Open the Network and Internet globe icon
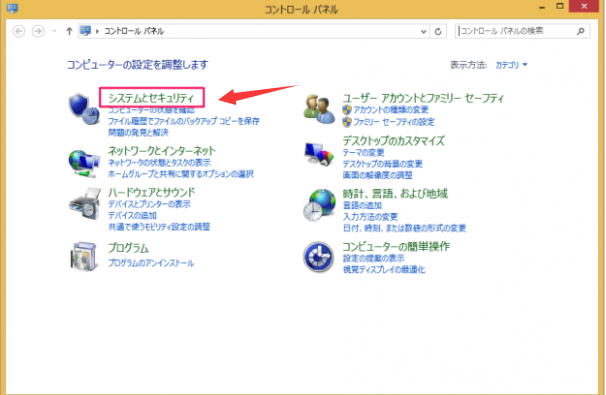Screen dimensions: 606x395 pos(84,163)
